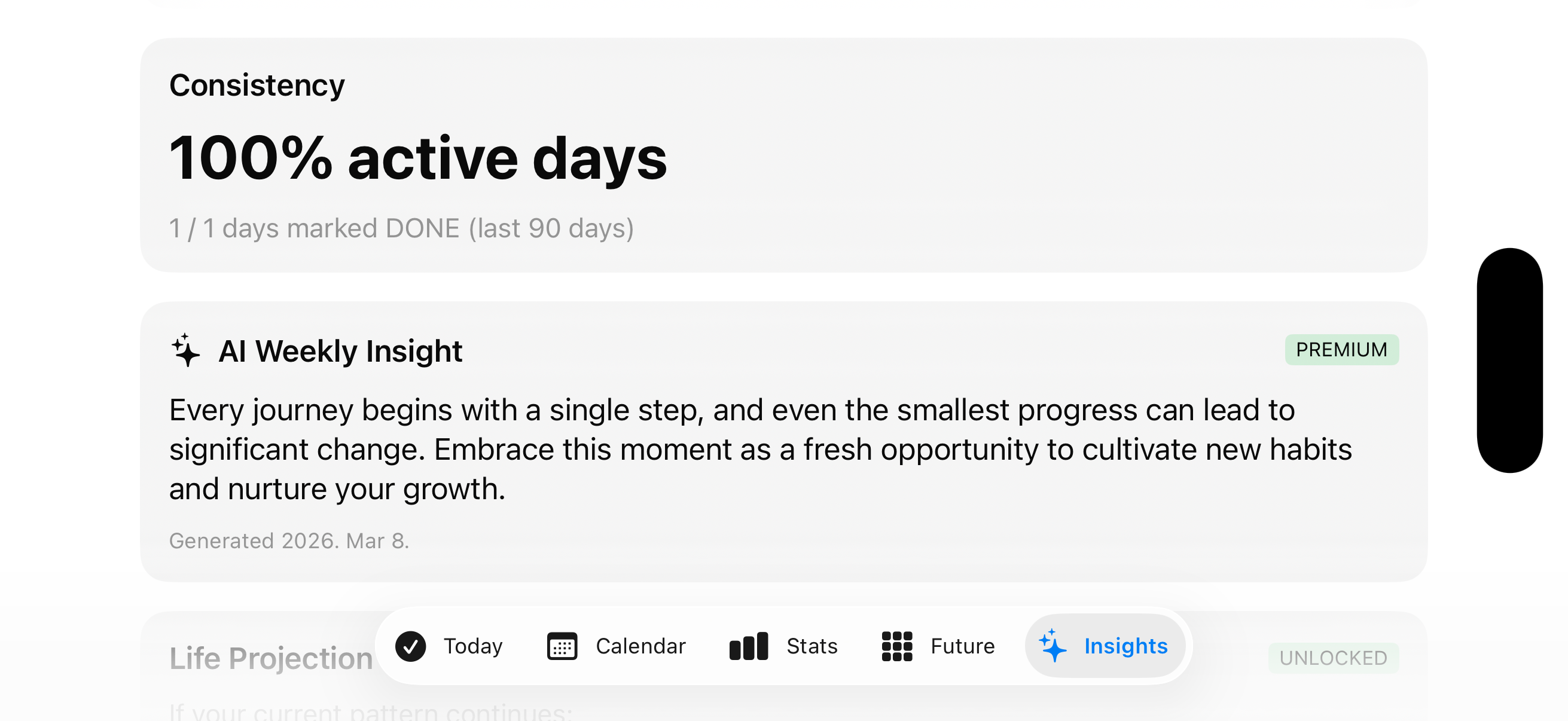Screen dimensions: 1568x721
Task: Click the AI Weekly Insight title
Action: [340, 351]
